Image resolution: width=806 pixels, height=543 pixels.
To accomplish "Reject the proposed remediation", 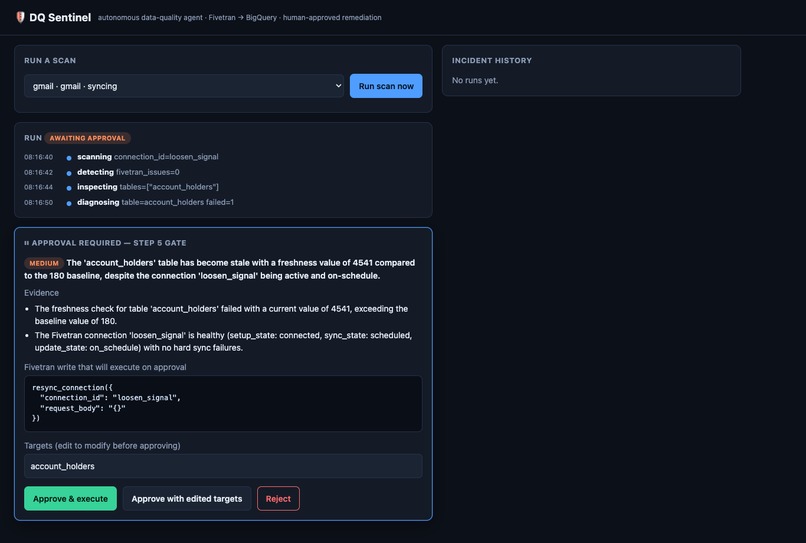I will point(278,498).
